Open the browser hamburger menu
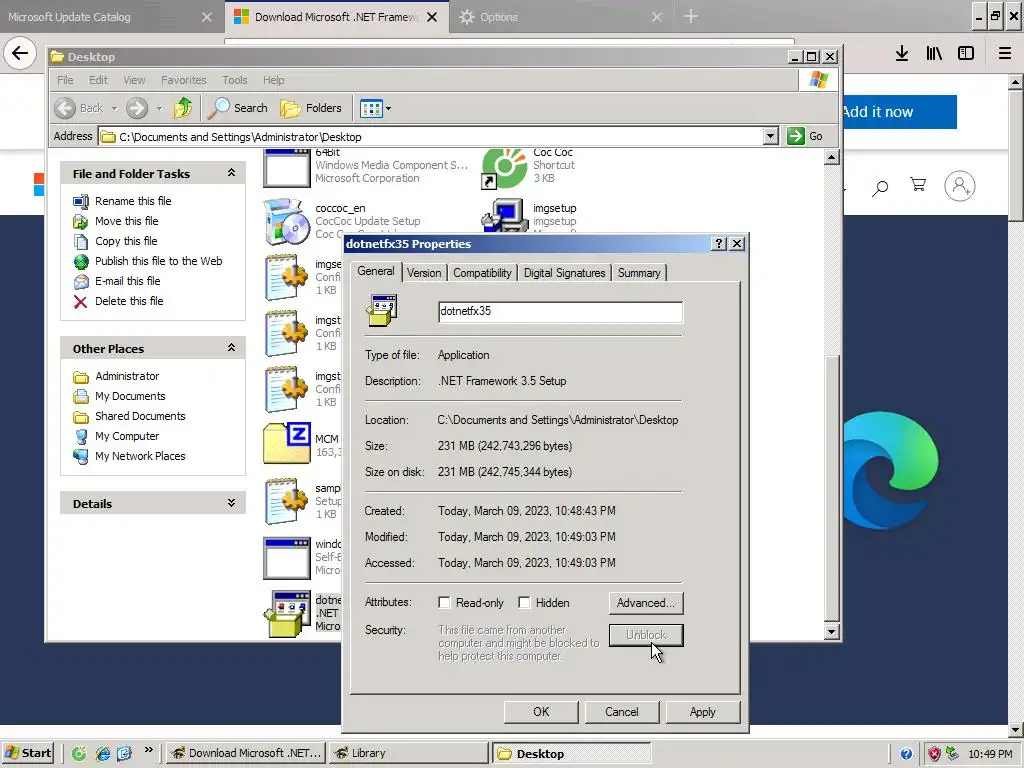The height and width of the screenshot is (768, 1024). click(1004, 54)
